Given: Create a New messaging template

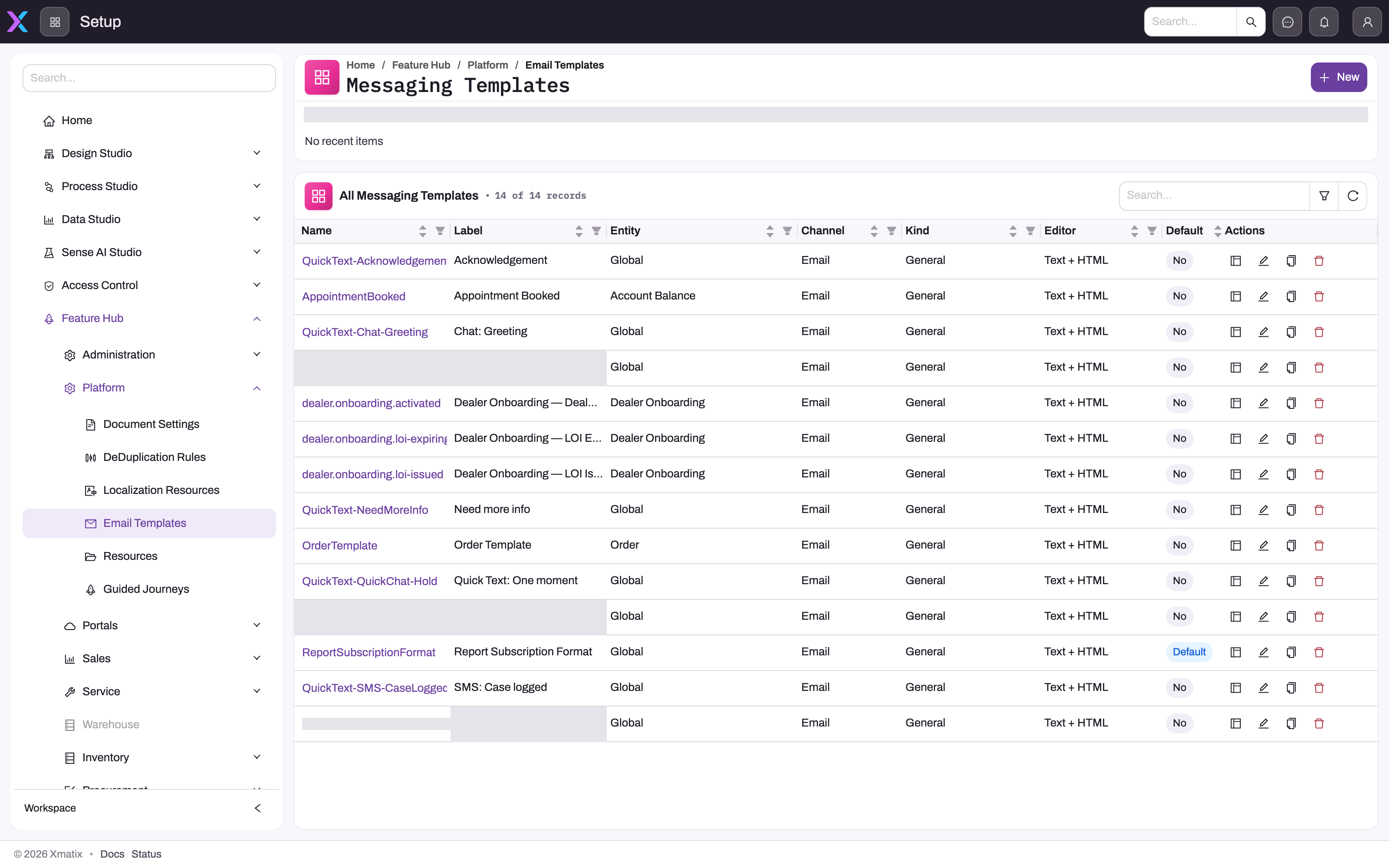Looking at the screenshot, I should click(1339, 77).
